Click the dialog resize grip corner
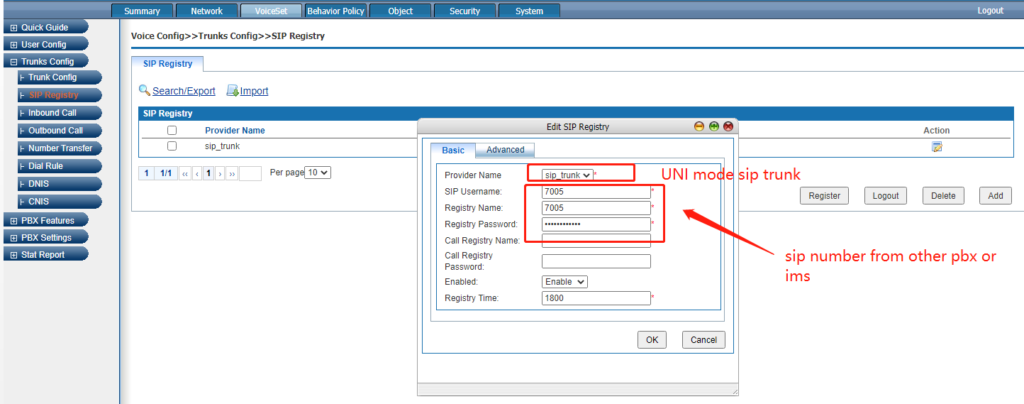This screenshot has height=404, width=1024. pyautogui.click(x=735, y=392)
